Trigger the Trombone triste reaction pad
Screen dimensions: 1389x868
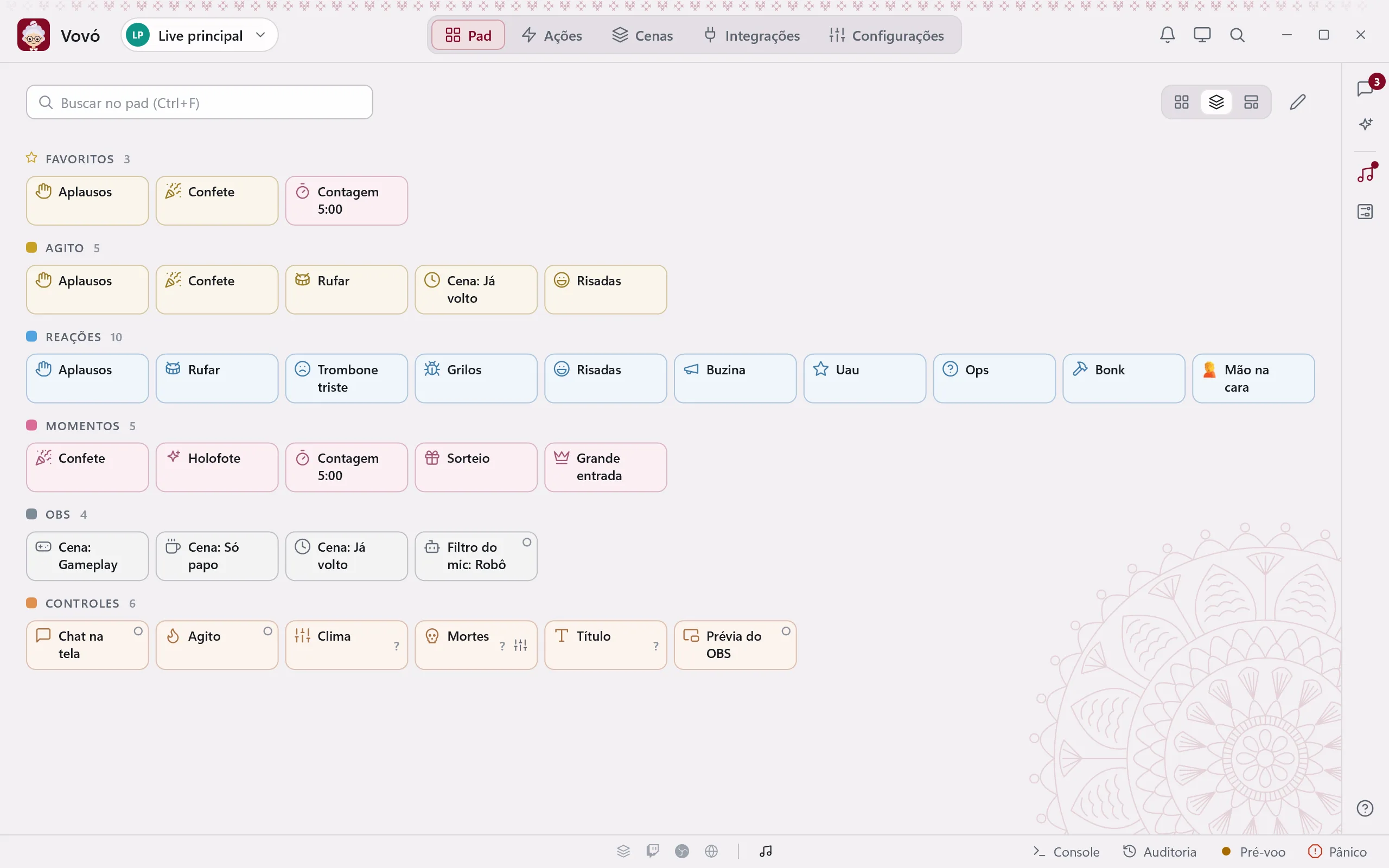pos(347,378)
